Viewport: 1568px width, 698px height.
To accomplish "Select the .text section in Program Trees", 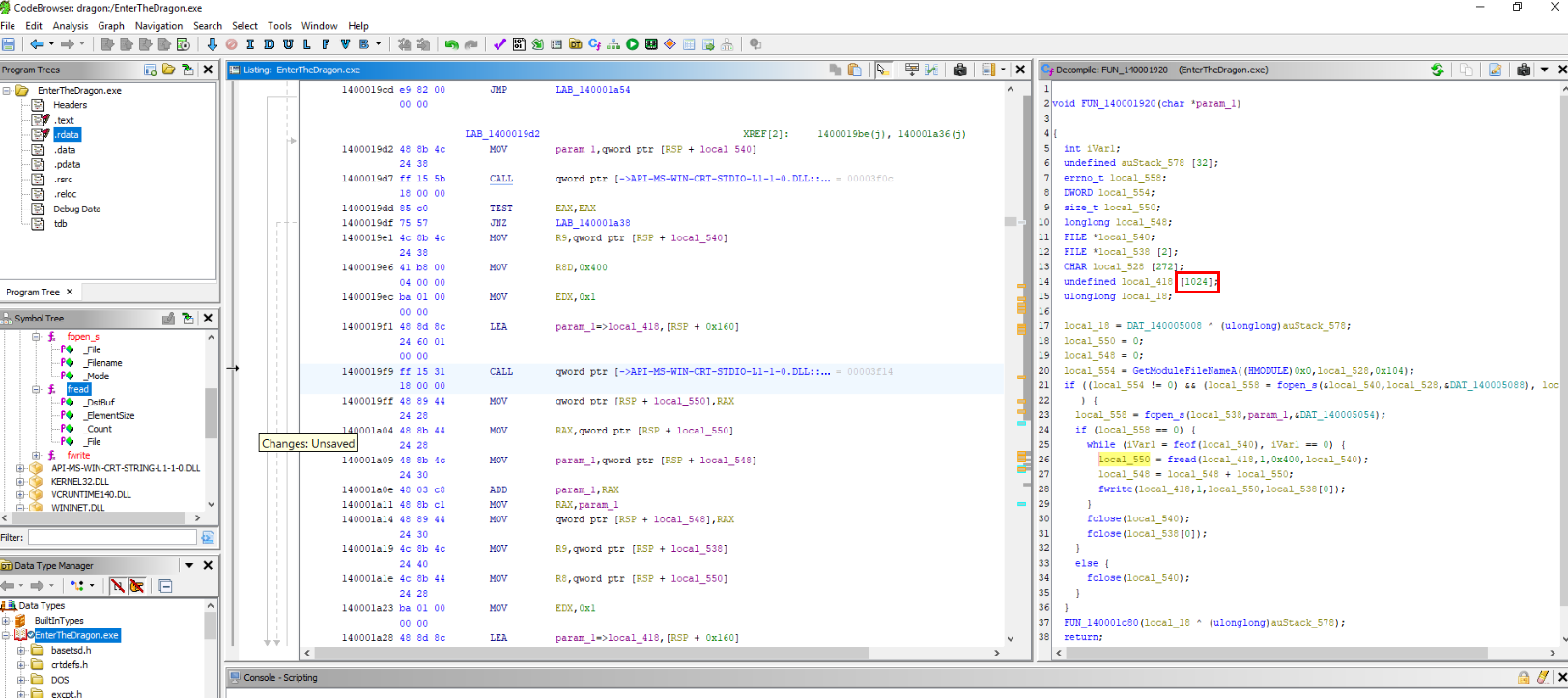I will pyautogui.click(x=64, y=120).
